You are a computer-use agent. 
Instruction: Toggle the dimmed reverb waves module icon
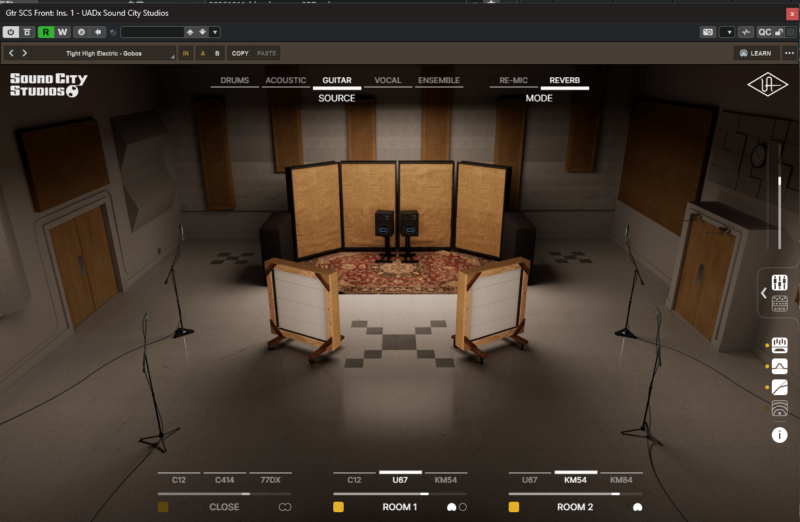point(780,408)
